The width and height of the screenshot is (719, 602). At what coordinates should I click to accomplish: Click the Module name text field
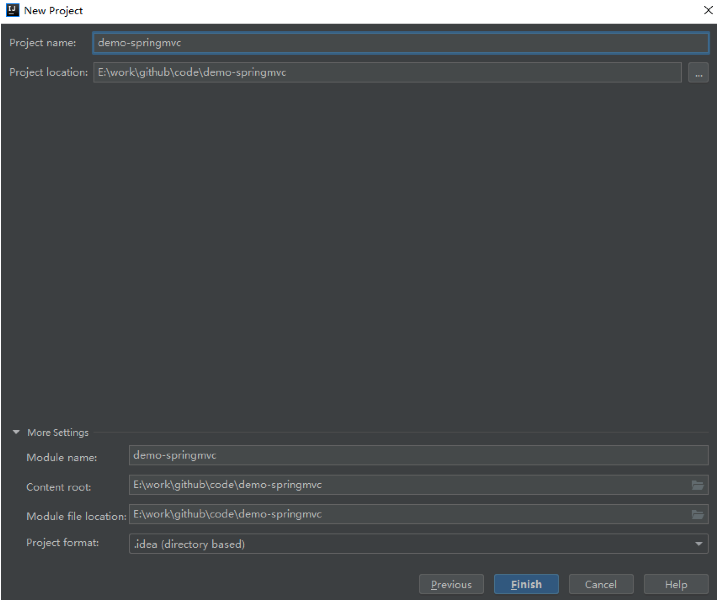(x=418, y=455)
